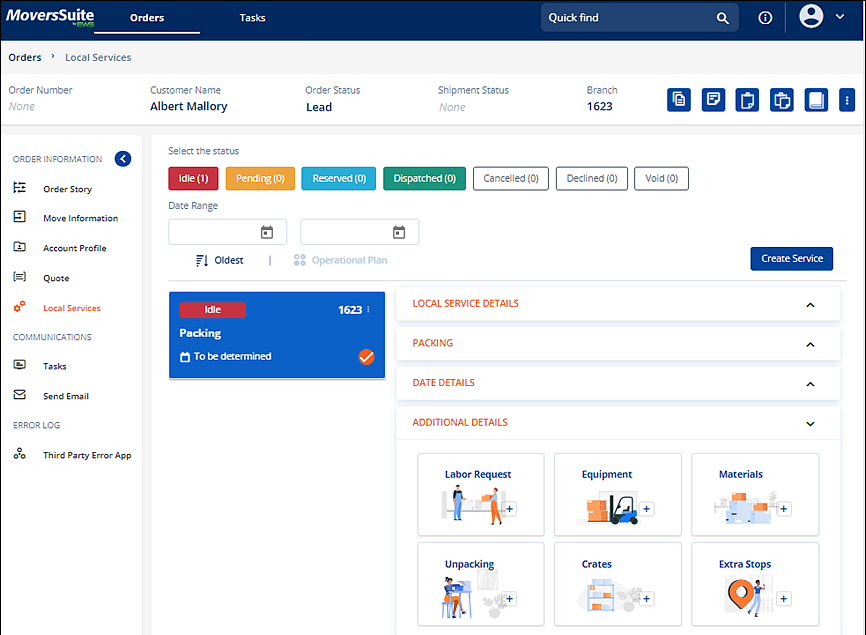Switch to the Tasks tab
Image resolution: width=866 pixels, height=635 pixels.
point(252,17)
